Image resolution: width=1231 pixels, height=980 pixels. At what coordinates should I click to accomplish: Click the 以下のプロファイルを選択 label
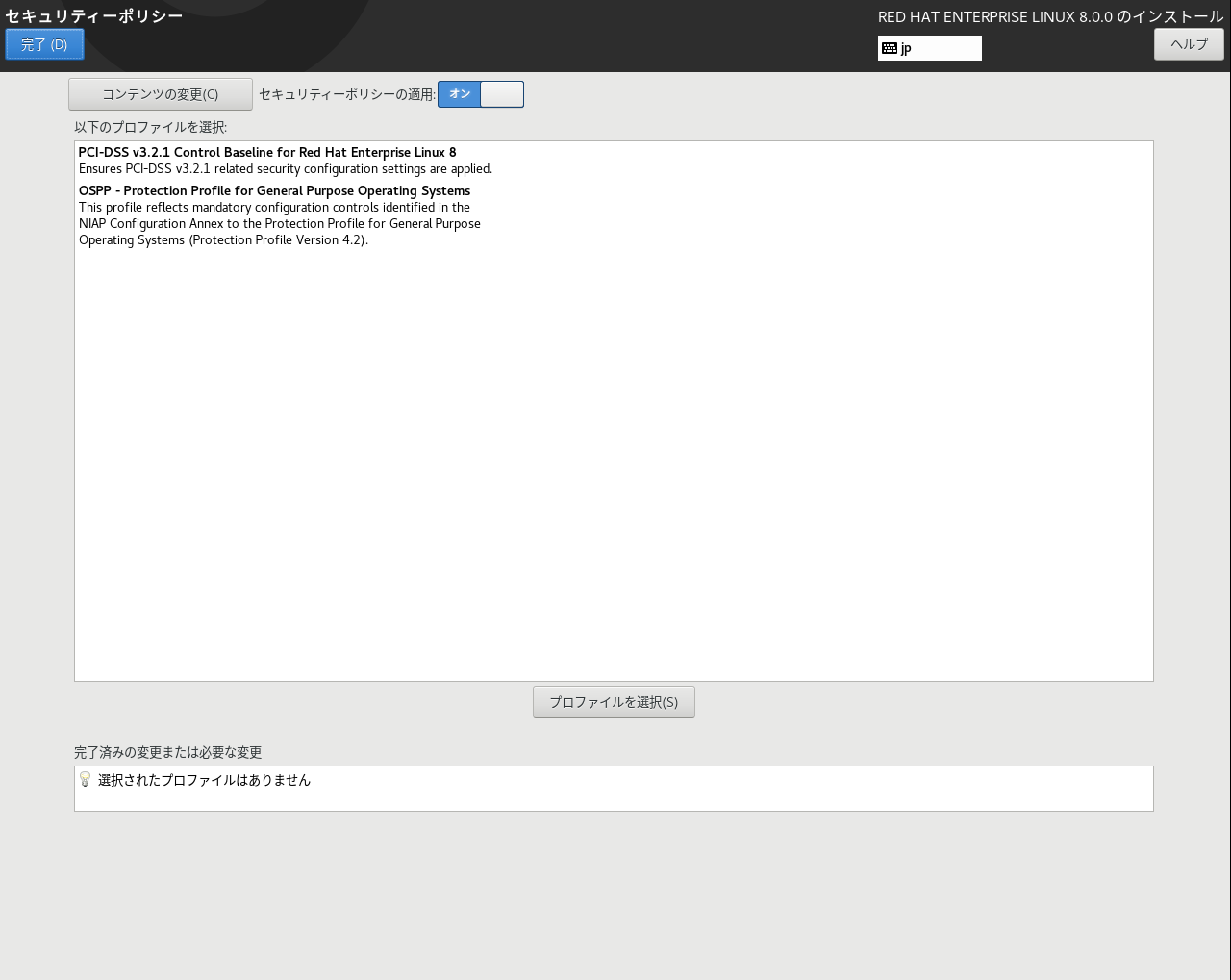(x=151, y=127)
